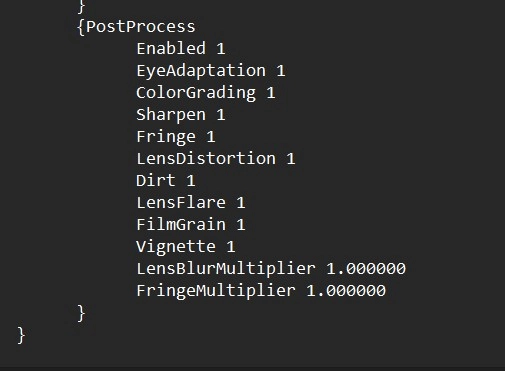Click the value 1 after ColorGrading

pos(271,93)
